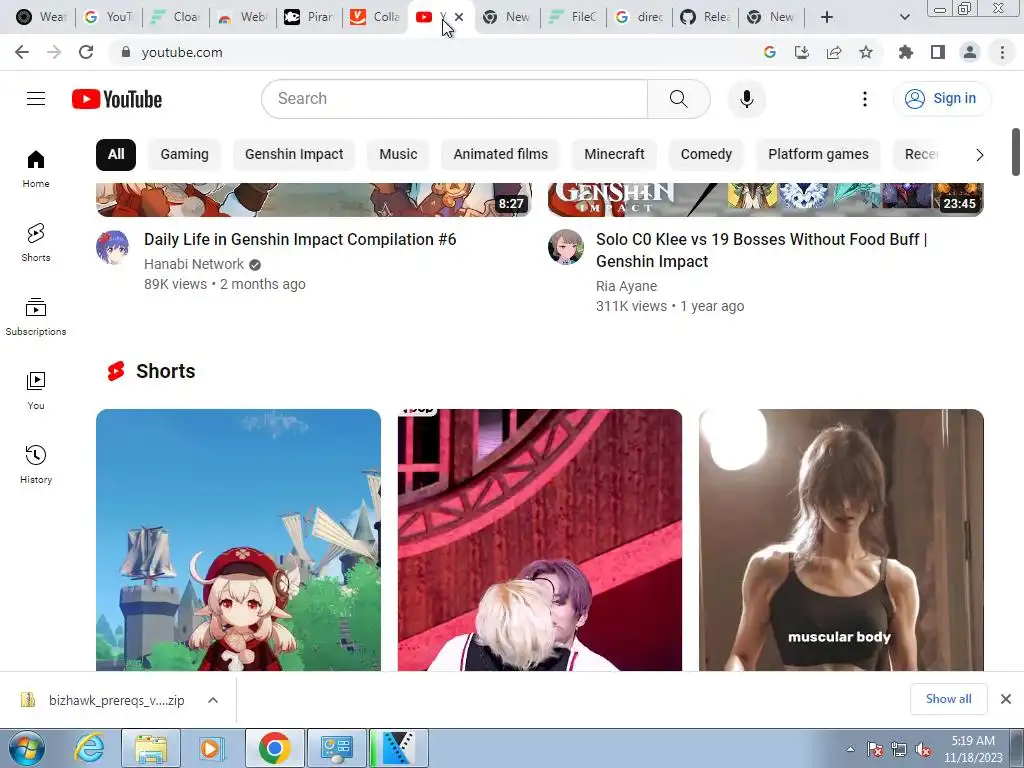Share this page icon
1024x768 pixels.
pos(834,52)
